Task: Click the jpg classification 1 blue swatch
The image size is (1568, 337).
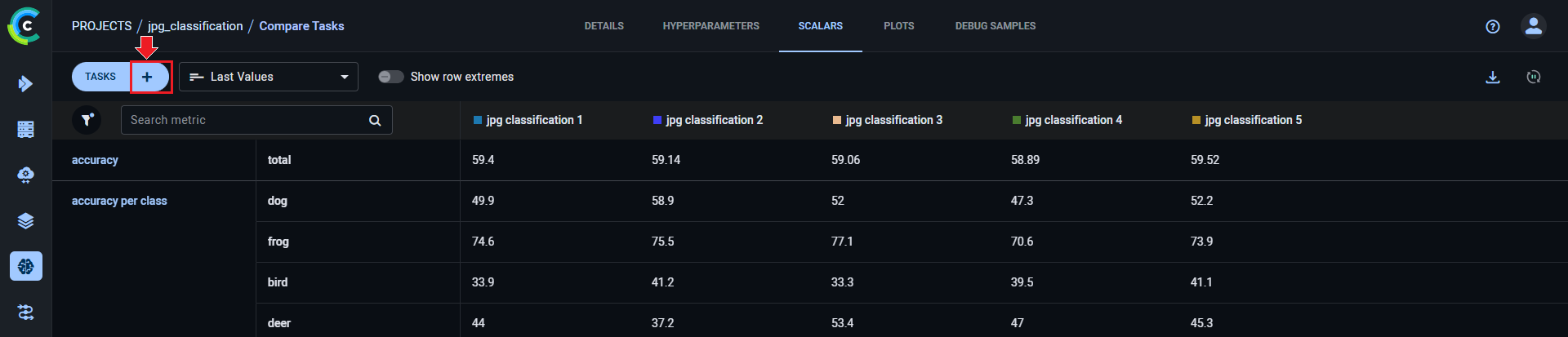Action: [x=478, y=120]
